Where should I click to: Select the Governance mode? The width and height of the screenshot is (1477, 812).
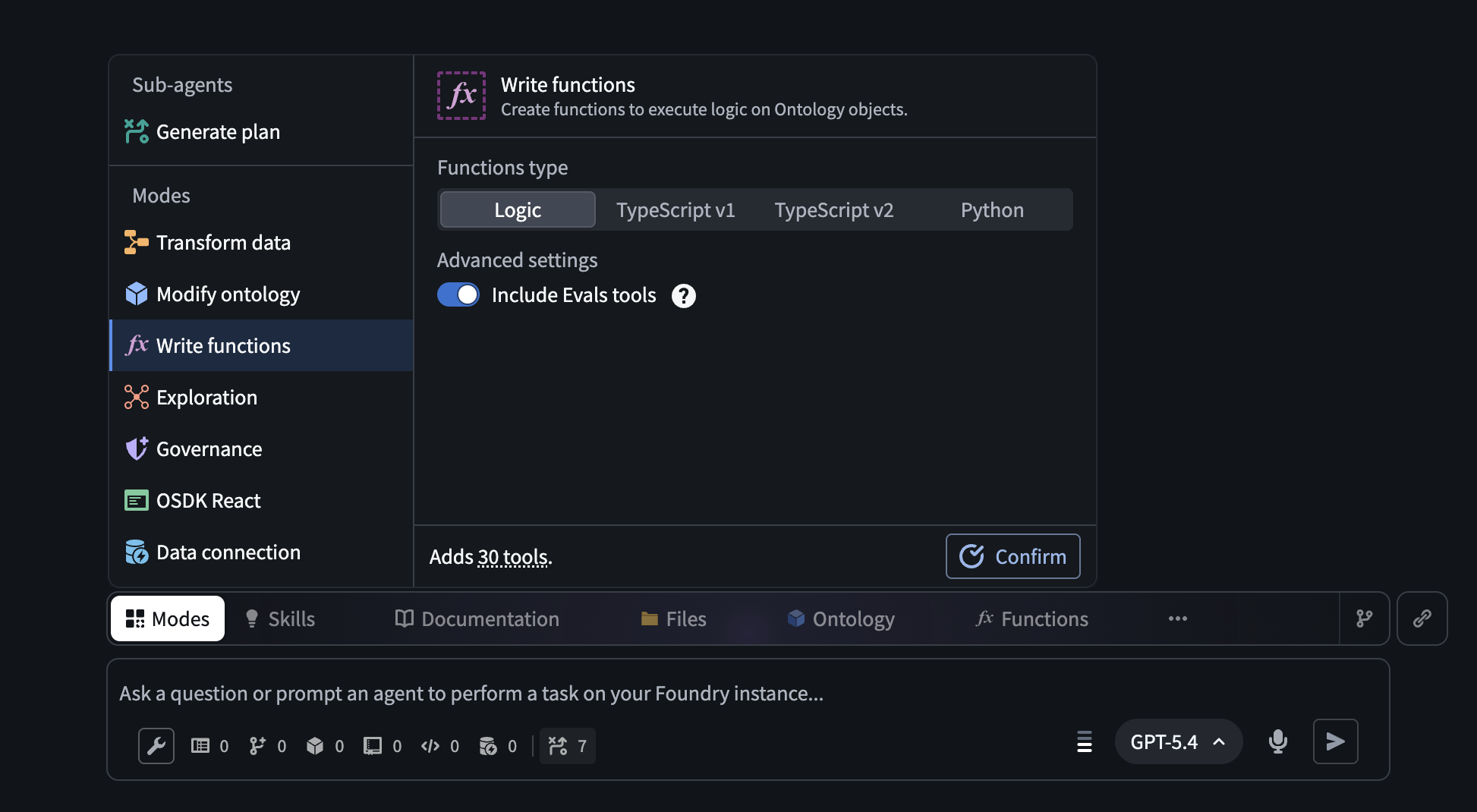point(209,448)
